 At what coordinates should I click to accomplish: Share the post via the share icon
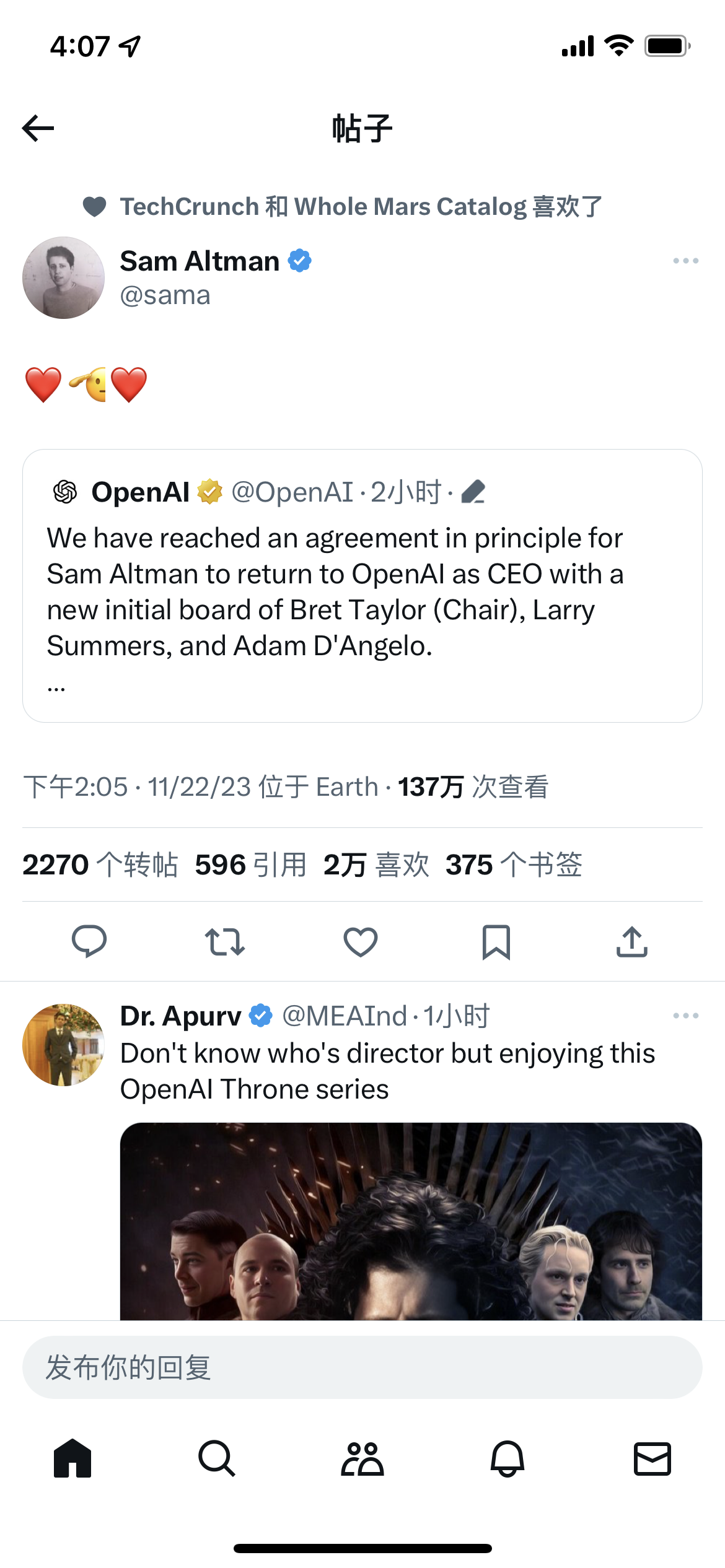(631, 942)
